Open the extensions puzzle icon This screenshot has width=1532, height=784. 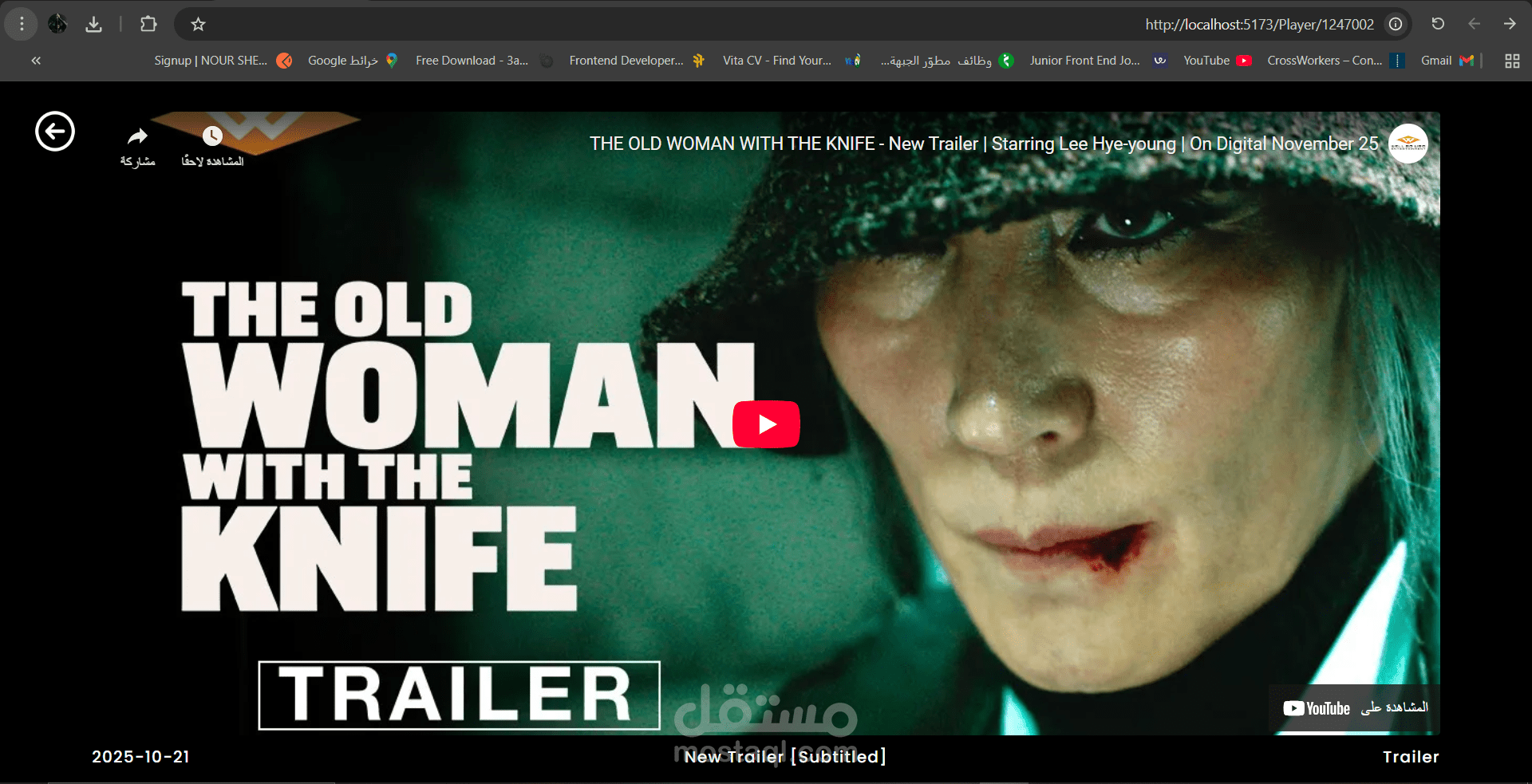148,24
